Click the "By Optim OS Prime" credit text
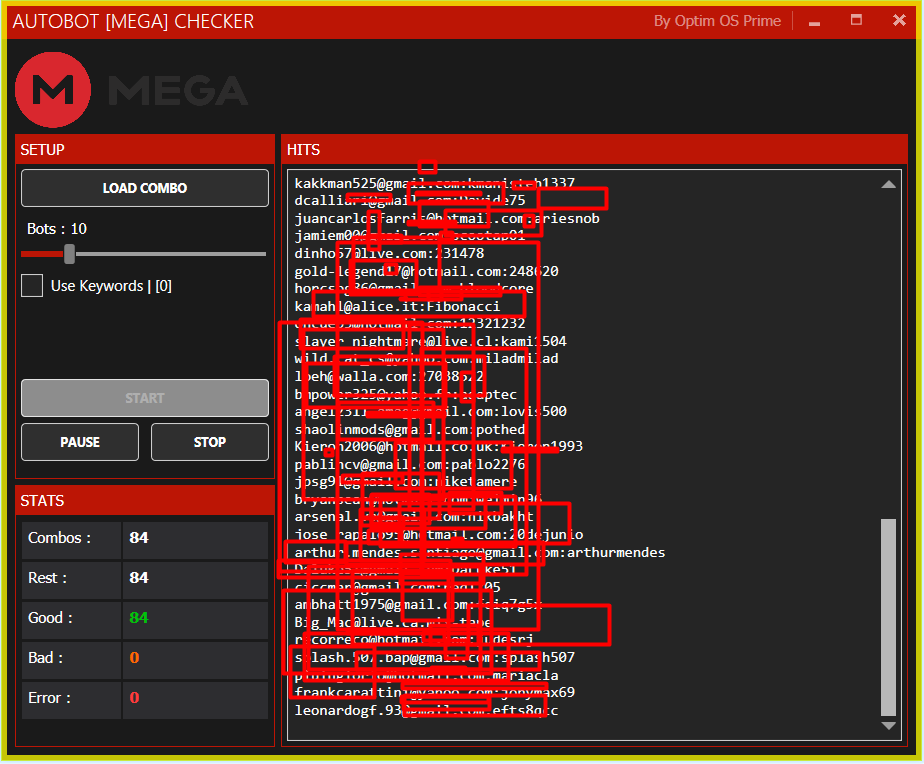Image resolution: width=924 pixels, height=764 pixels. [x=717, y=21]
